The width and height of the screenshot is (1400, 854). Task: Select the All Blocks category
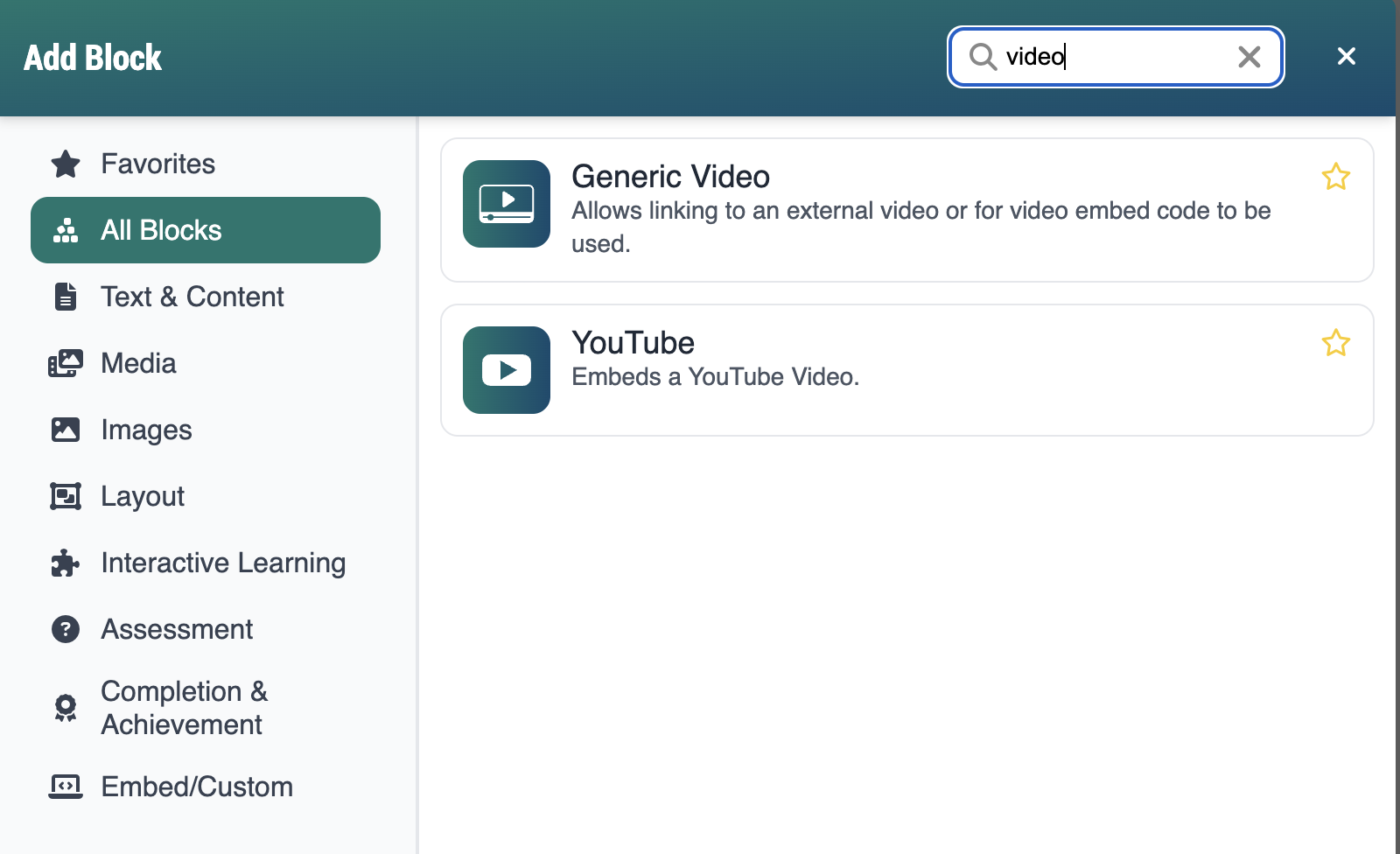click(x=206, y=230)
